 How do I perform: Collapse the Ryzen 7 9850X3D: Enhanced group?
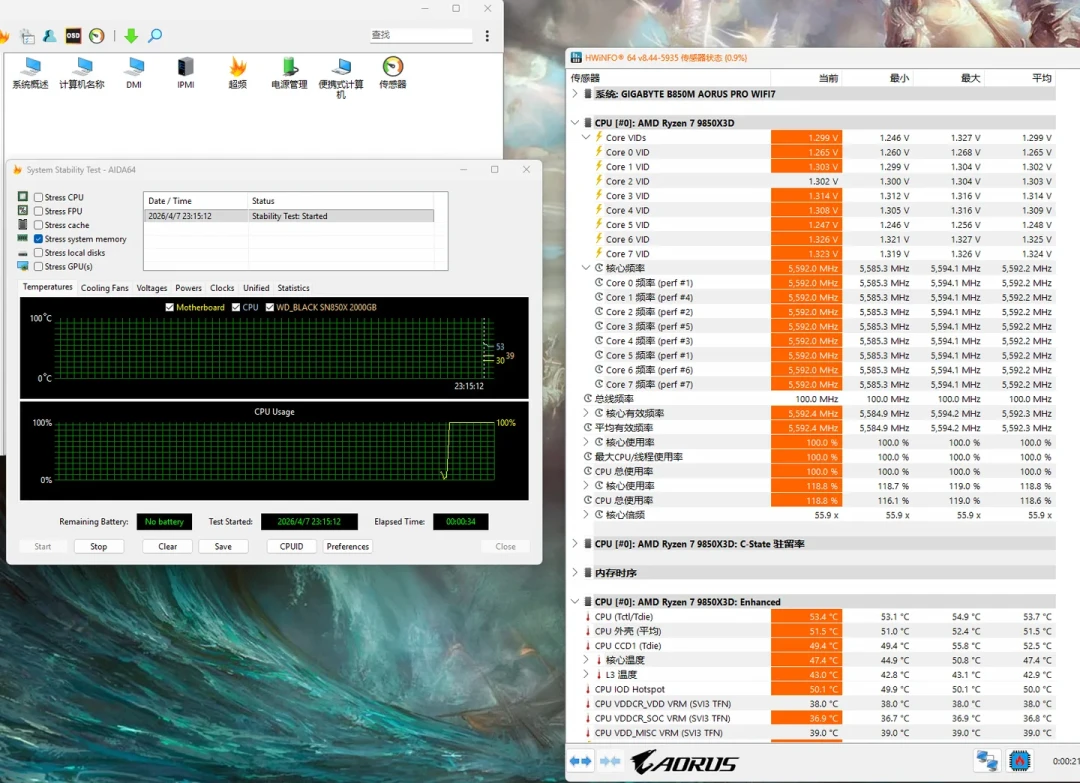[575, 601]
